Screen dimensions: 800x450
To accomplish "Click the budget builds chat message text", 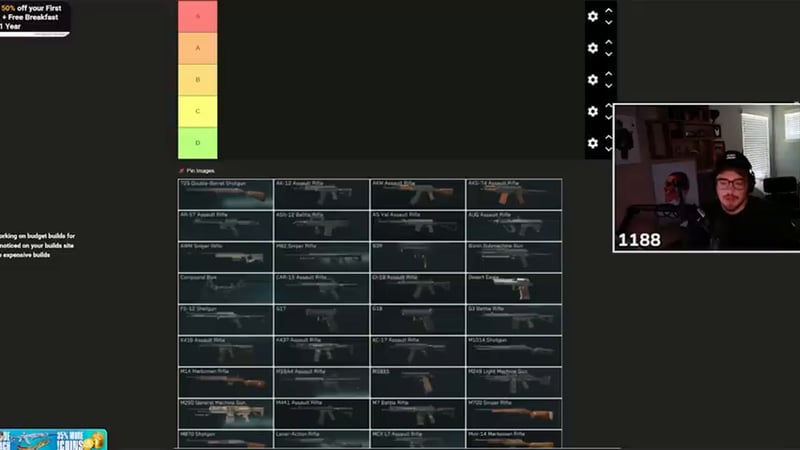I will (x=37, y=245).
